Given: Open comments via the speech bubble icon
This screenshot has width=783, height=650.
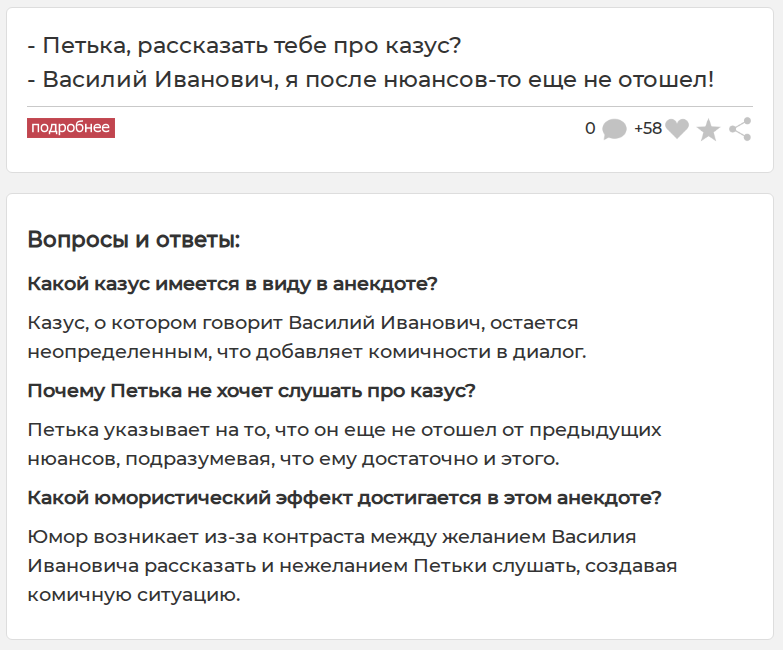Looking at the screenshot, I should pyautogui.click(x=614, y=130).
